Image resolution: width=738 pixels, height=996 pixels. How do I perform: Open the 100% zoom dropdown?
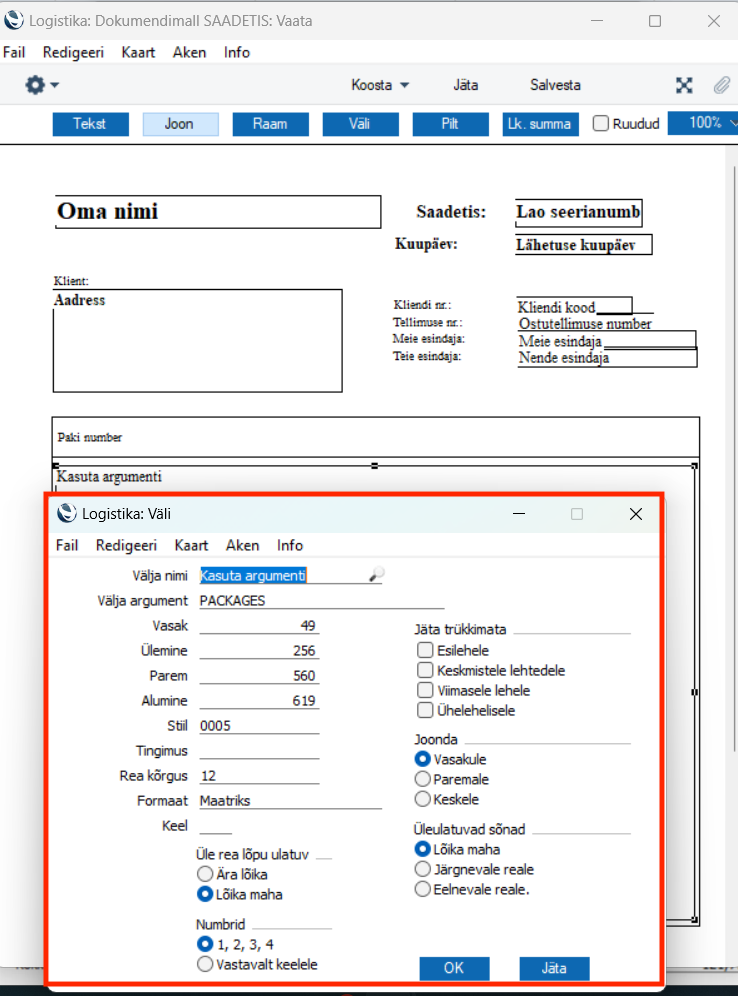[x=705, y=123]
